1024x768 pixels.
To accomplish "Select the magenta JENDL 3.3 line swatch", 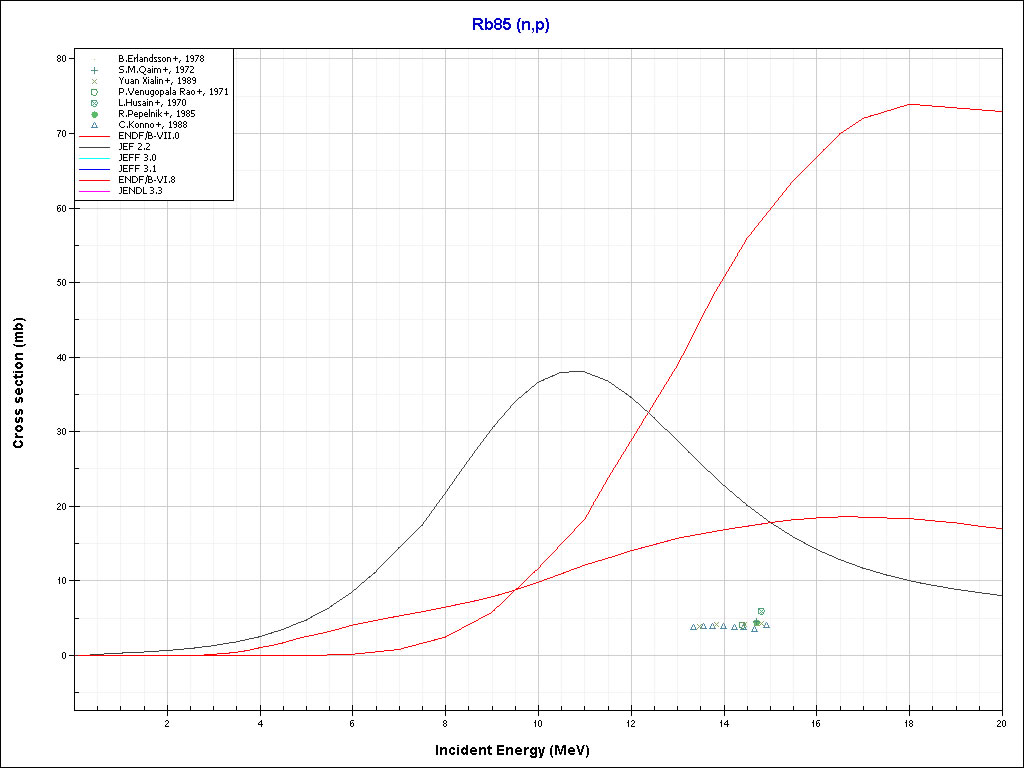I will point(94,191).
